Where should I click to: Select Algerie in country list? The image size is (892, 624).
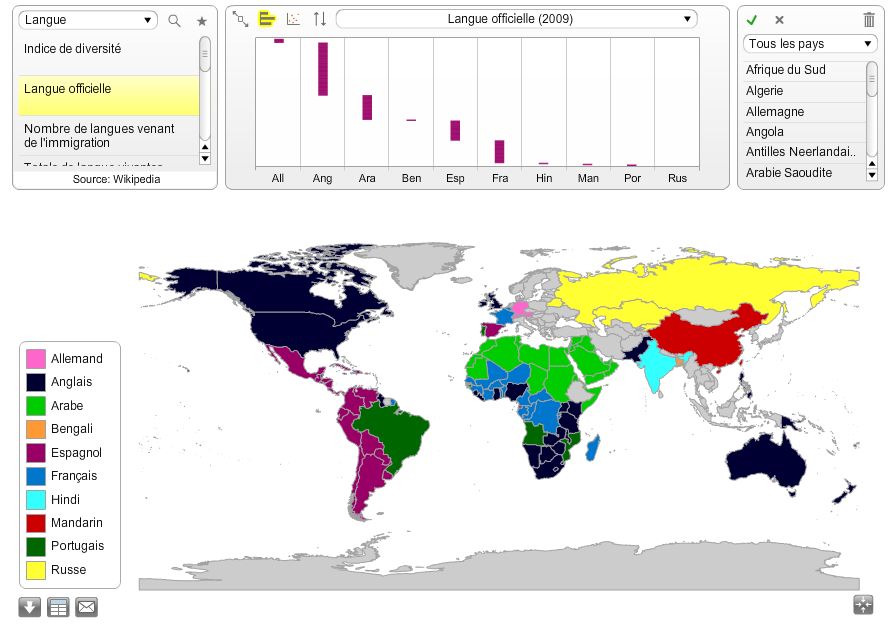[x=804, y=91]
